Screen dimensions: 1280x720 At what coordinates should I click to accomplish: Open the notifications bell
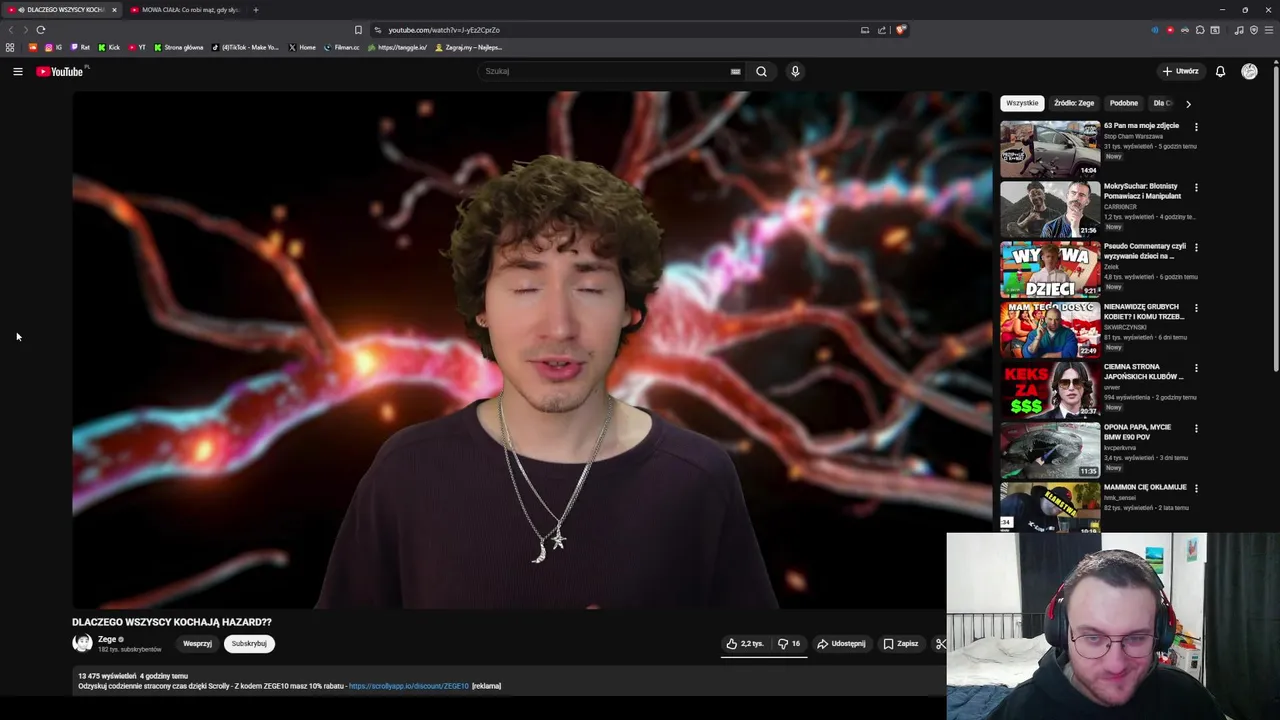pyautogui.click(x=1220, y=71)
